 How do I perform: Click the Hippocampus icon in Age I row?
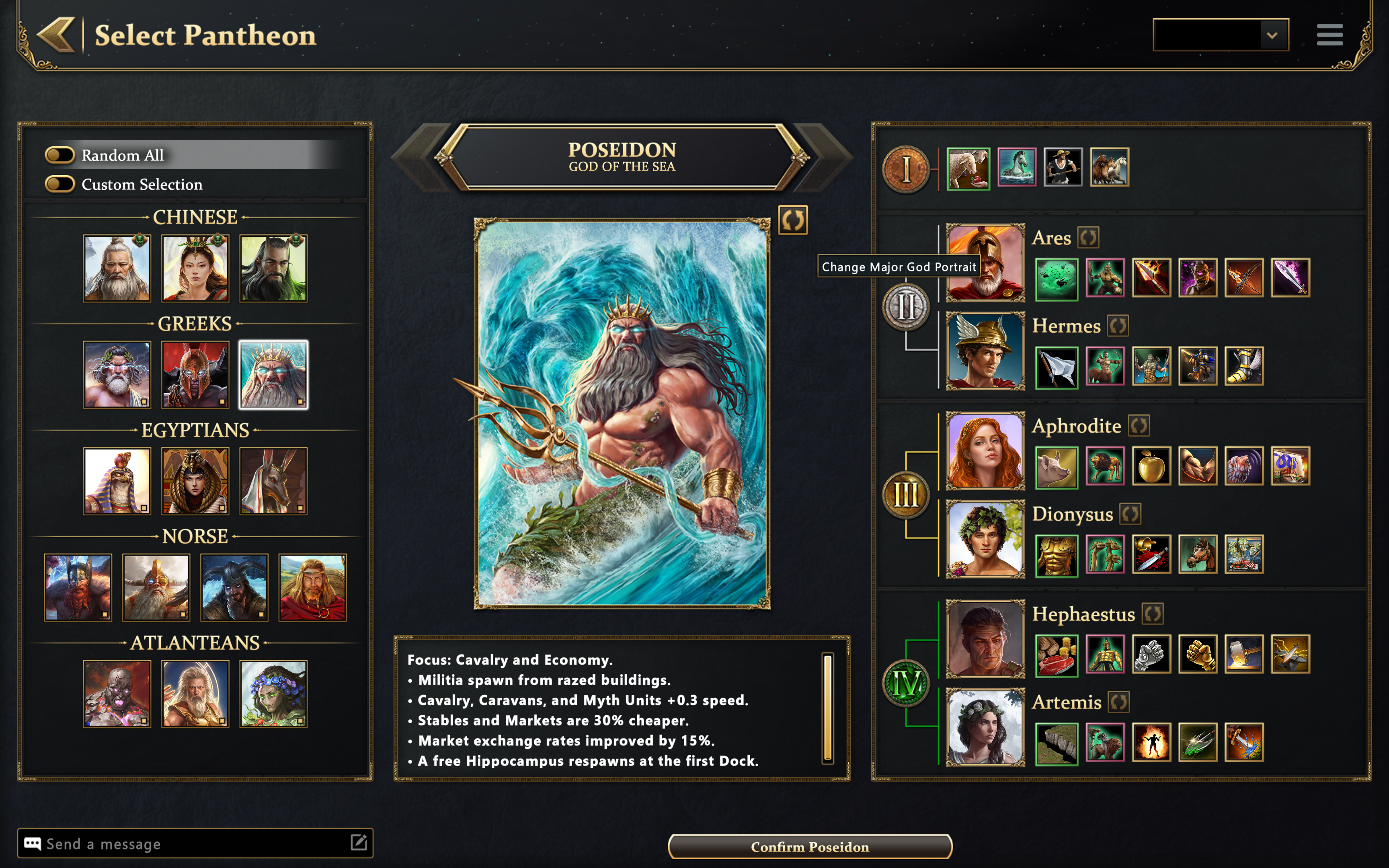tap(1016, 167)
